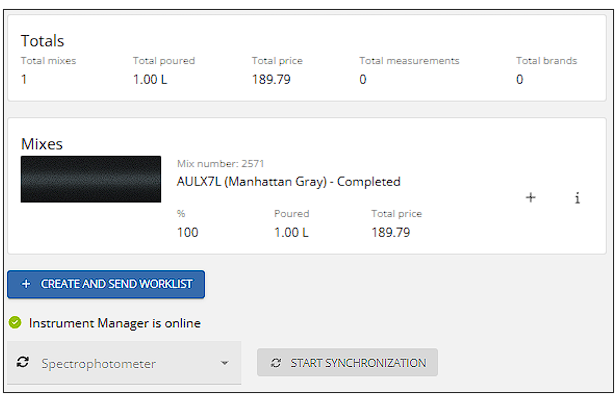The width and height of the screenshot is (616, 397).
Task: Click the Mix number: 2571 label
Action: click(x=220, y=163)
